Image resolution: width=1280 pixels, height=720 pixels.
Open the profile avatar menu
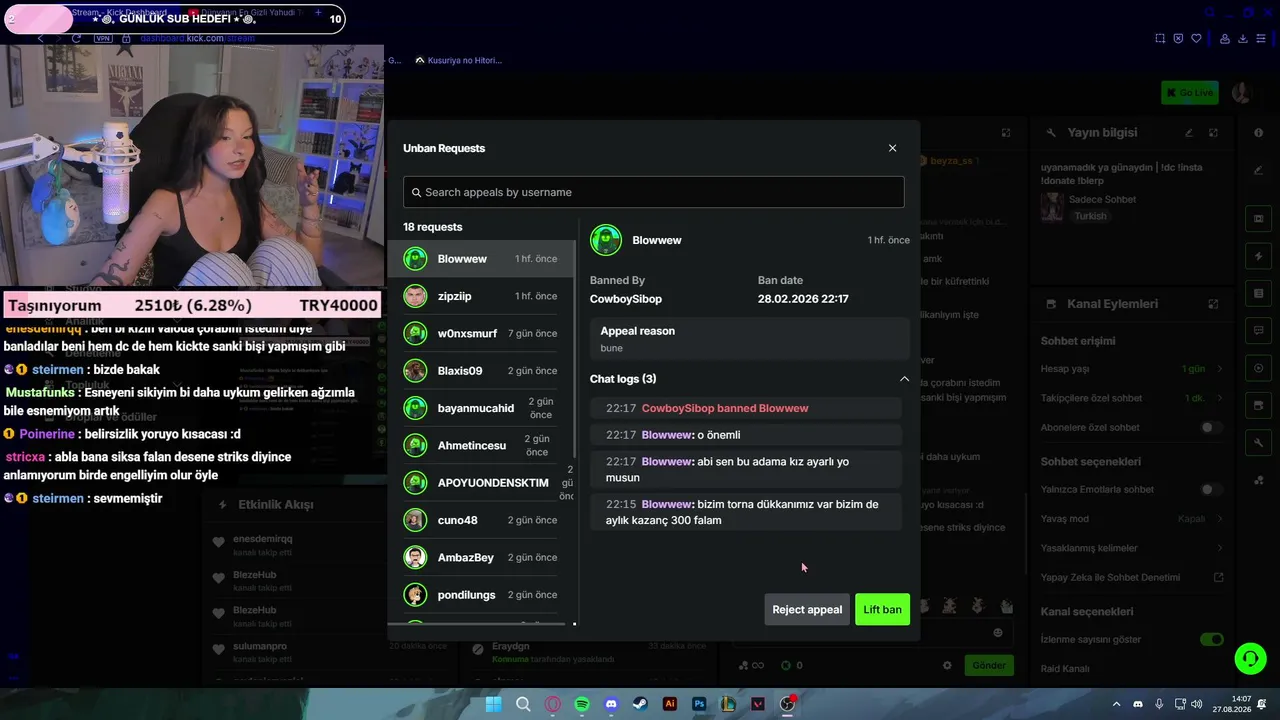tap(1242, 93)
